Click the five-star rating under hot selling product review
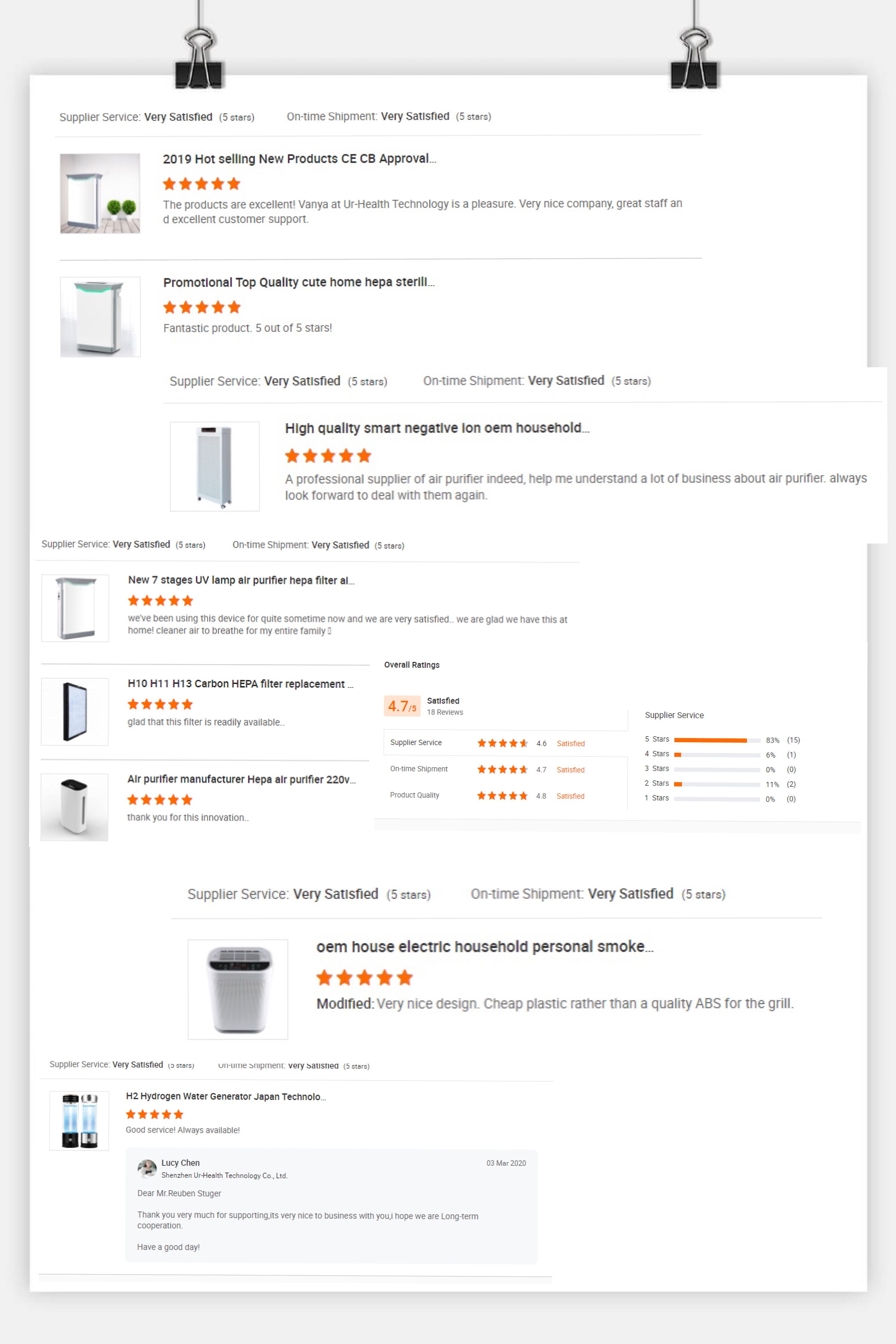 tap(201, 183)
